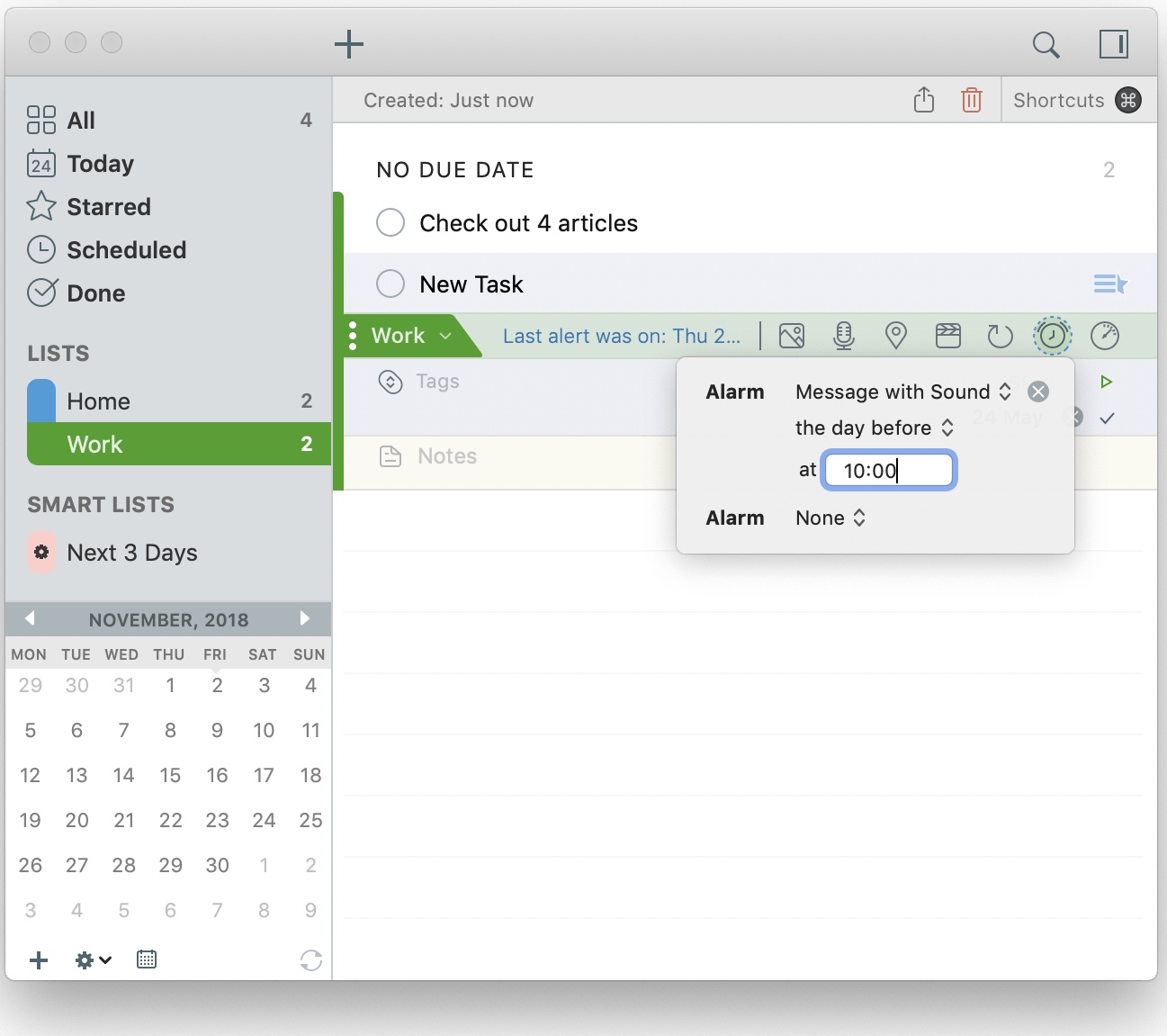Select the Work list in the sidebar
Screen dimensions: 1167x1036
point(179,445)
